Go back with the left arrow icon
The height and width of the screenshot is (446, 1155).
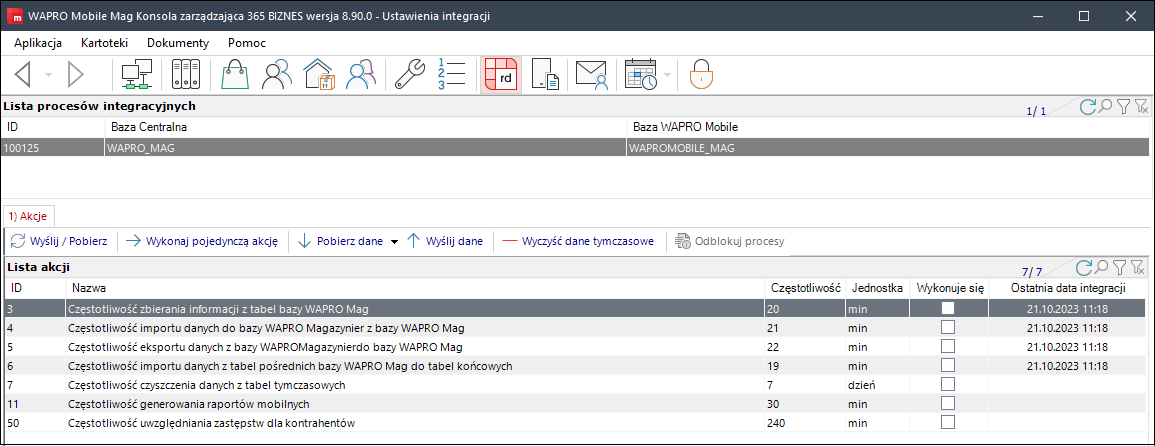(x=23, y=74)
